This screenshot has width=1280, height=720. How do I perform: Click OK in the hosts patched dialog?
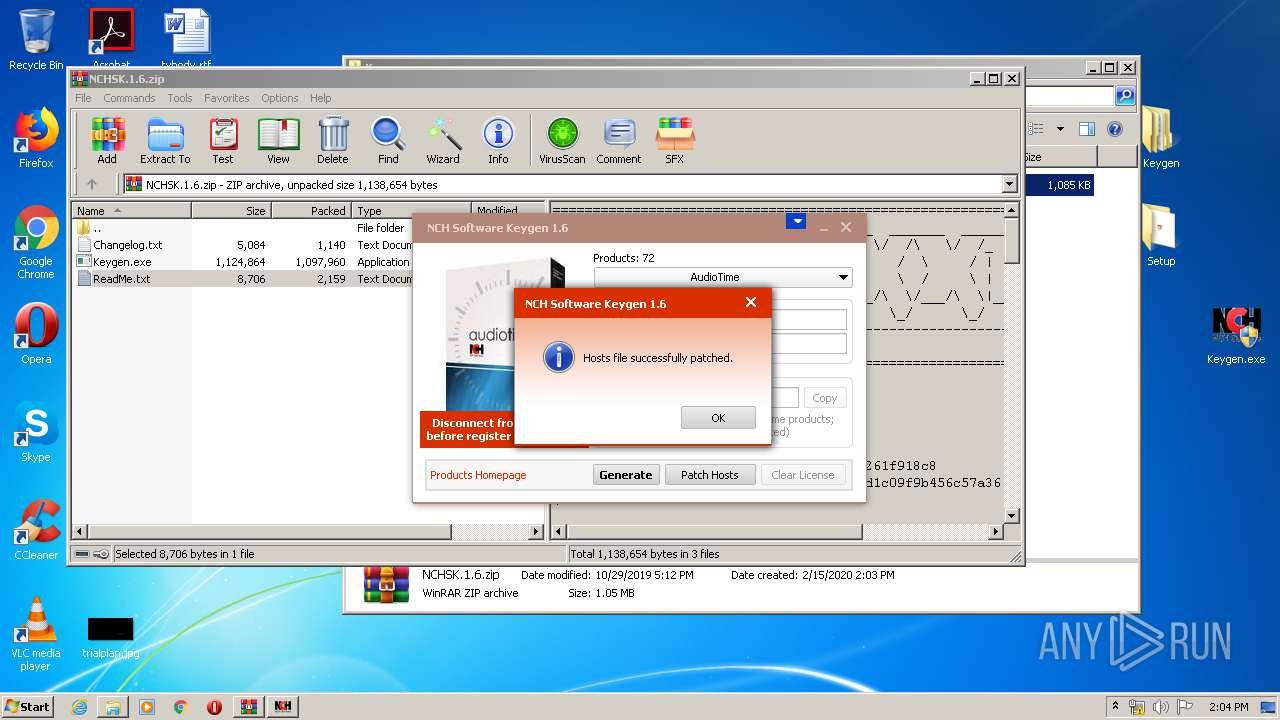[718, 418]
